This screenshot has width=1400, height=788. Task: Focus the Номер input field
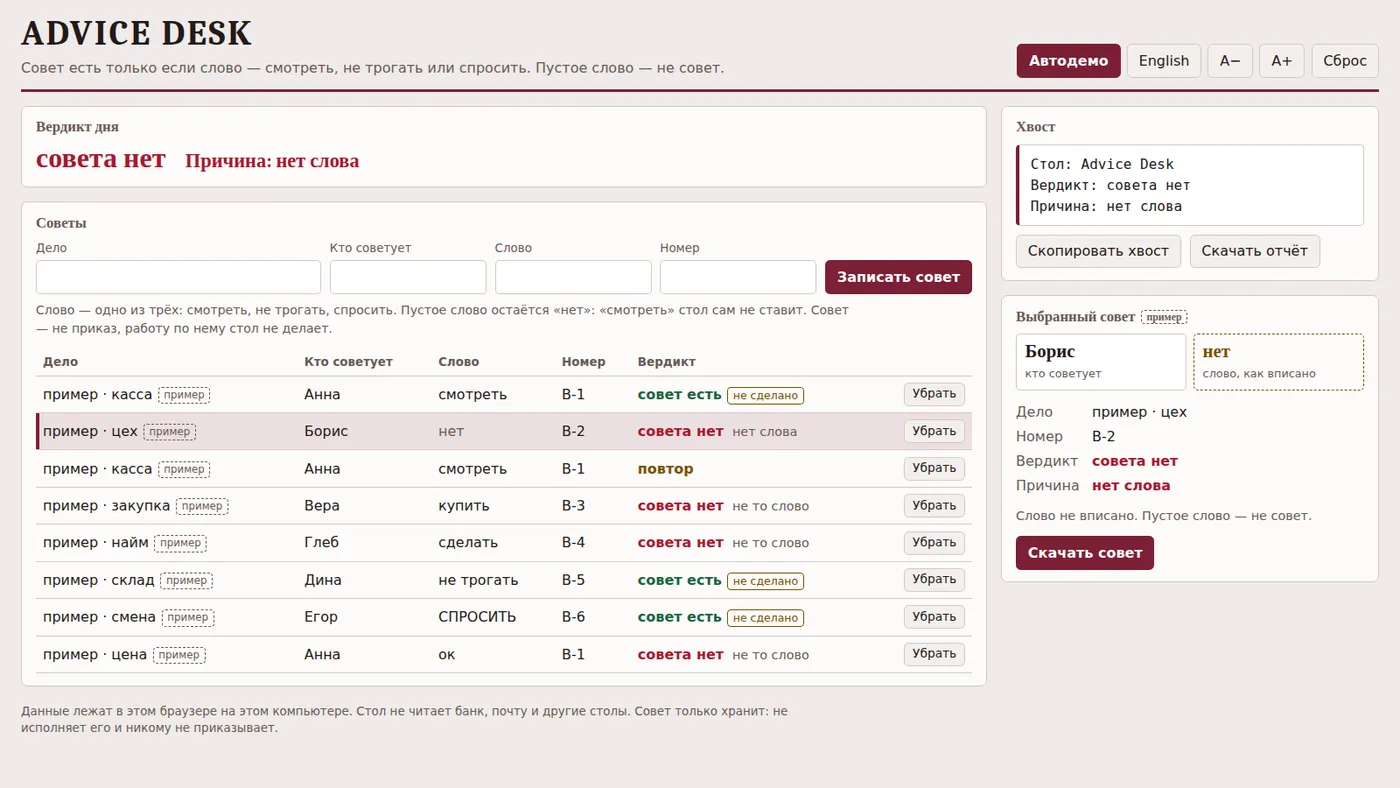point(738,277)
